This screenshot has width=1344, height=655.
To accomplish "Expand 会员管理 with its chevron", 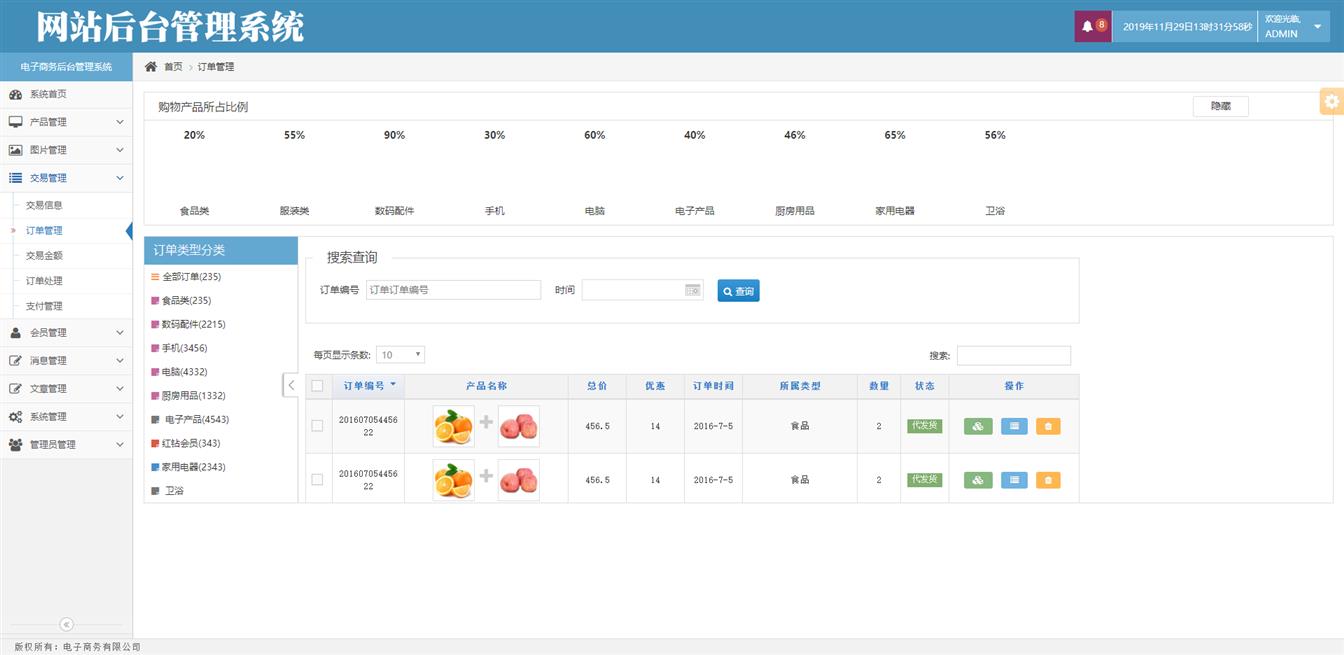I will click(120, 333).
